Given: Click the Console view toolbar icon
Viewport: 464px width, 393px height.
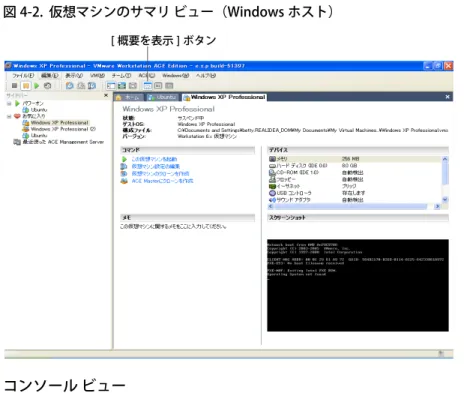Looking at the screenshot, I should [158, 86].
